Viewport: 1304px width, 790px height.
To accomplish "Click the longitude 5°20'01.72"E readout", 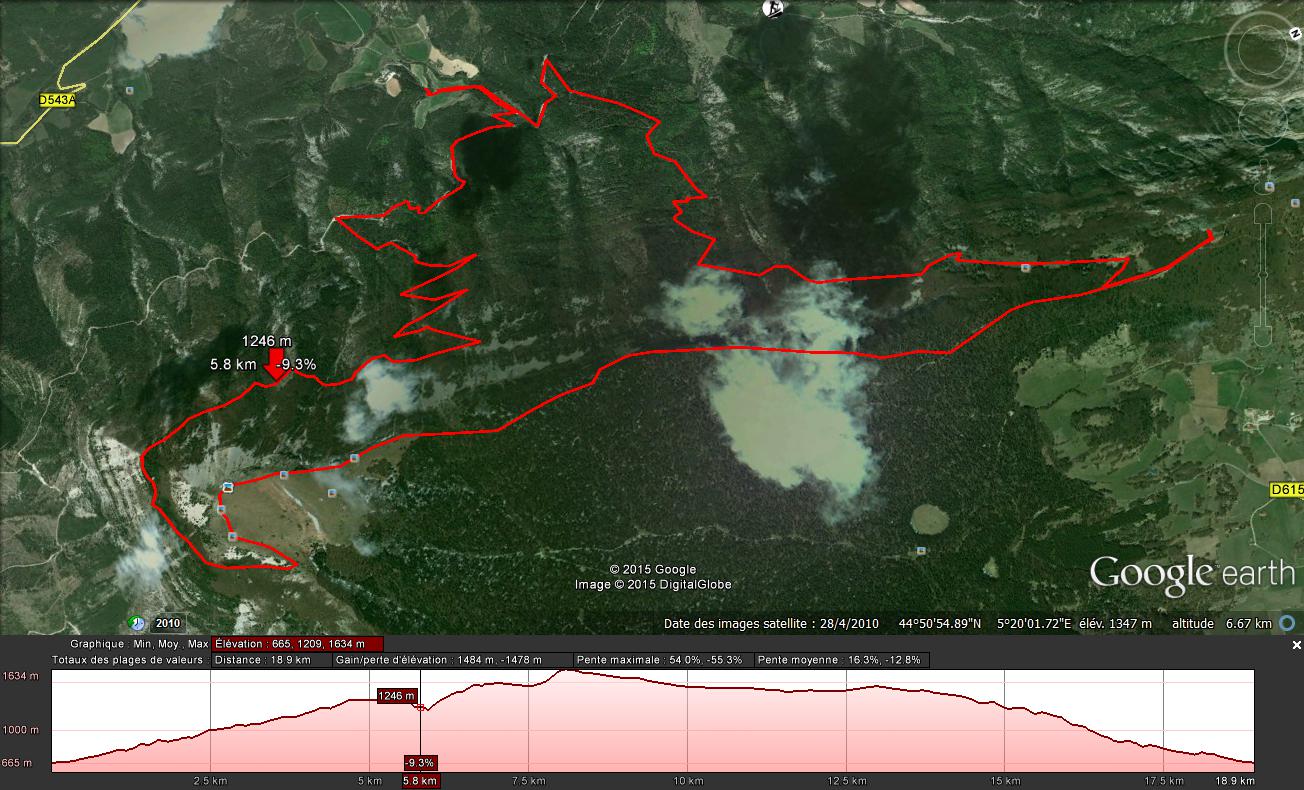I will [1034, 623].
